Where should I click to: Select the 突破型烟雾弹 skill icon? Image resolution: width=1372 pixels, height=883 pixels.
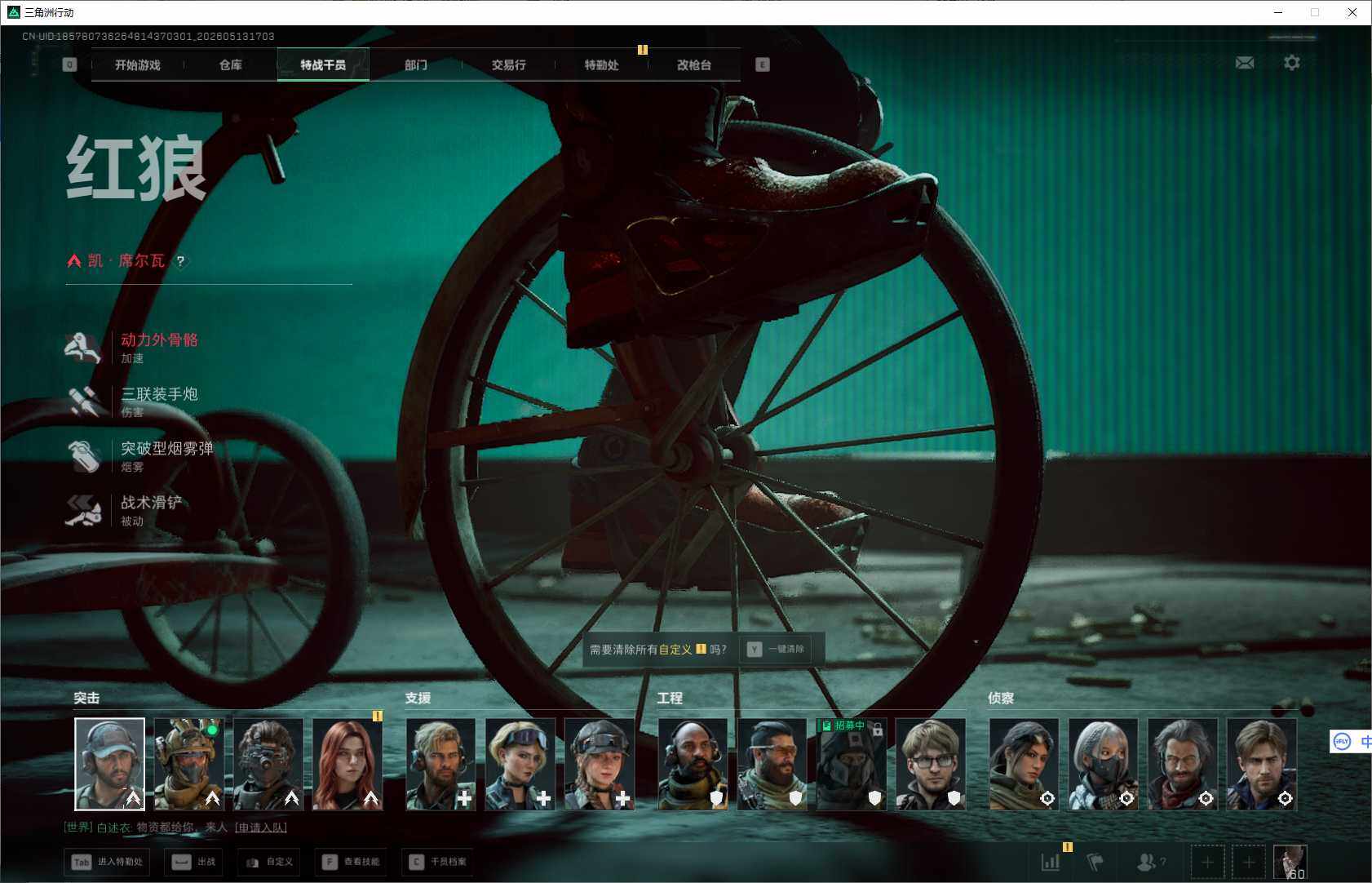[x=83, y=456]
